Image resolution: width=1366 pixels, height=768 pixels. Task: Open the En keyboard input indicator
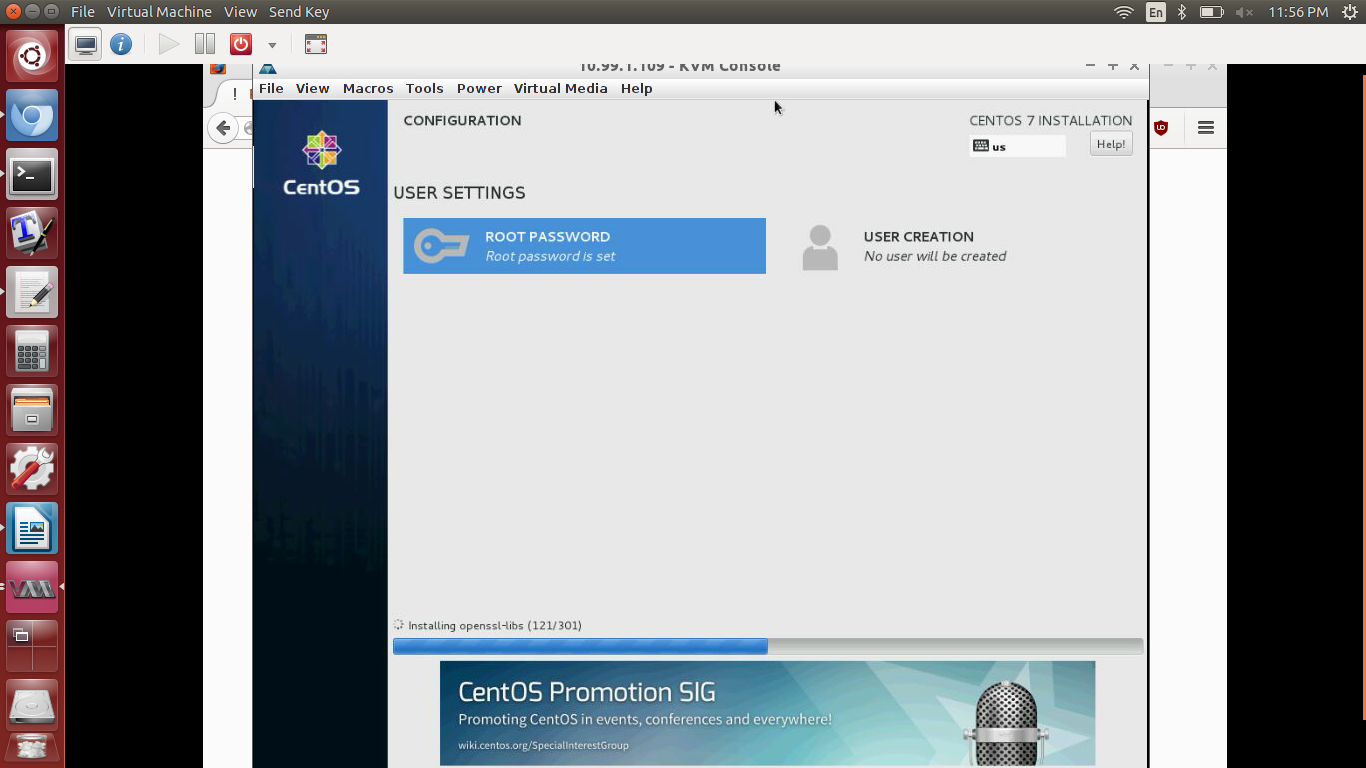(1156, 12)
